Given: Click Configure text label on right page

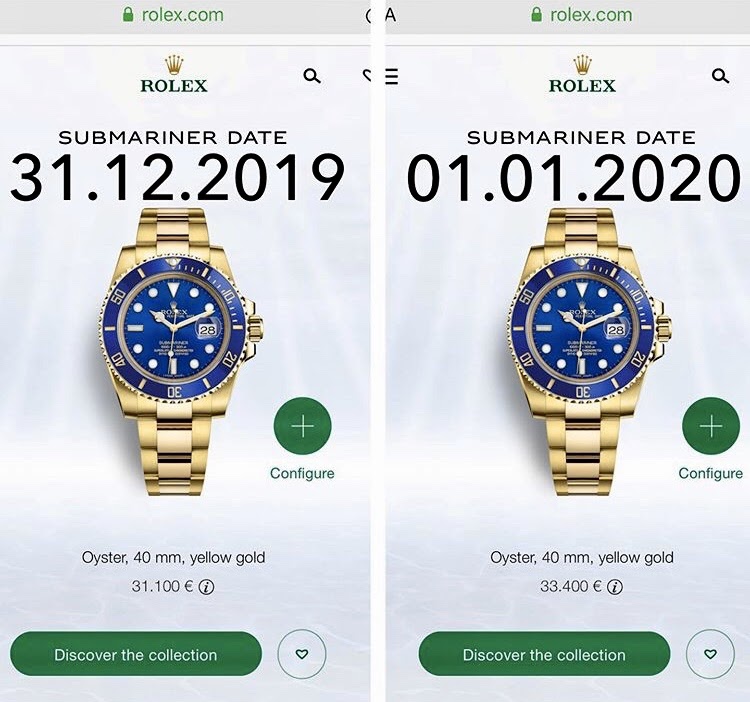Looking at the screenshot, I should pos(711,473).
